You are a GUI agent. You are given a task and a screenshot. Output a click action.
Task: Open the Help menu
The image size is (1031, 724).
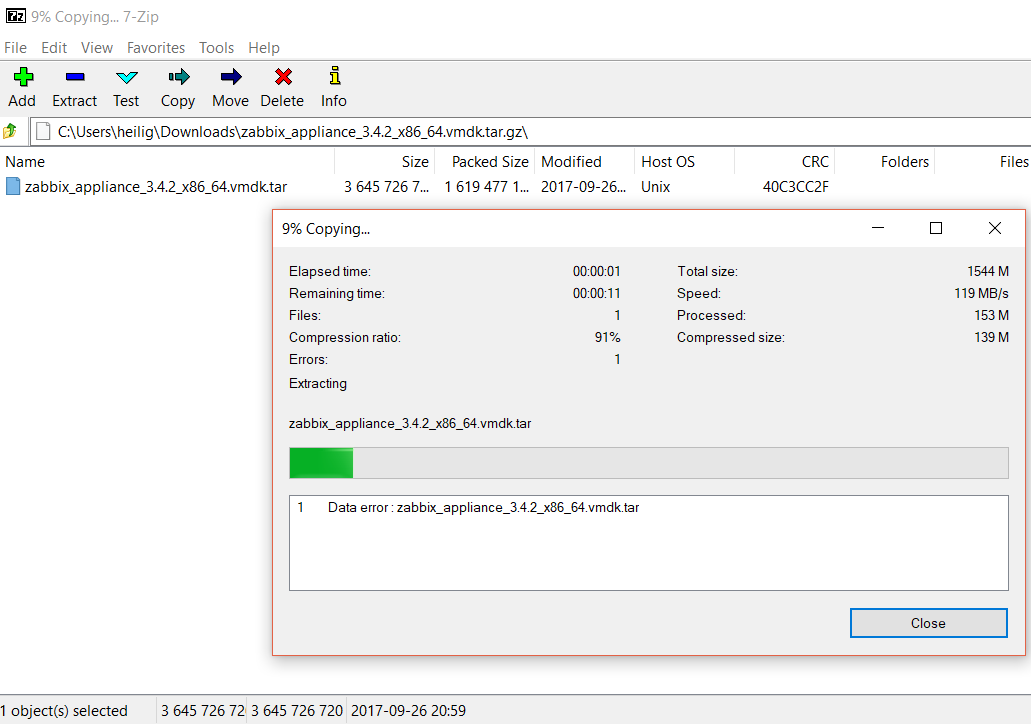click(264, 48)
